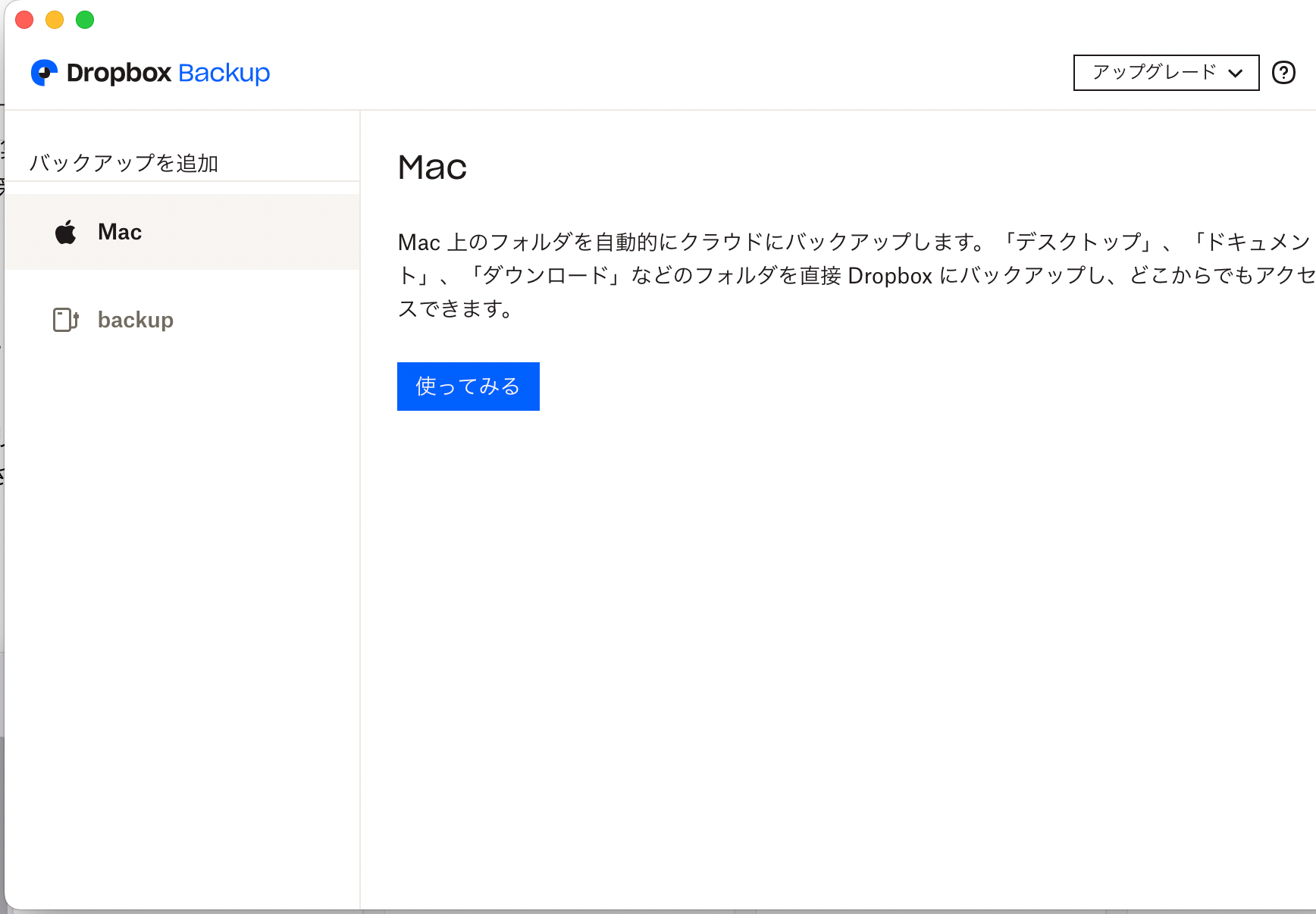Screen dimensions: 1316x914
Task: Select the backup item in sidebar
Action: coord(135,320)
